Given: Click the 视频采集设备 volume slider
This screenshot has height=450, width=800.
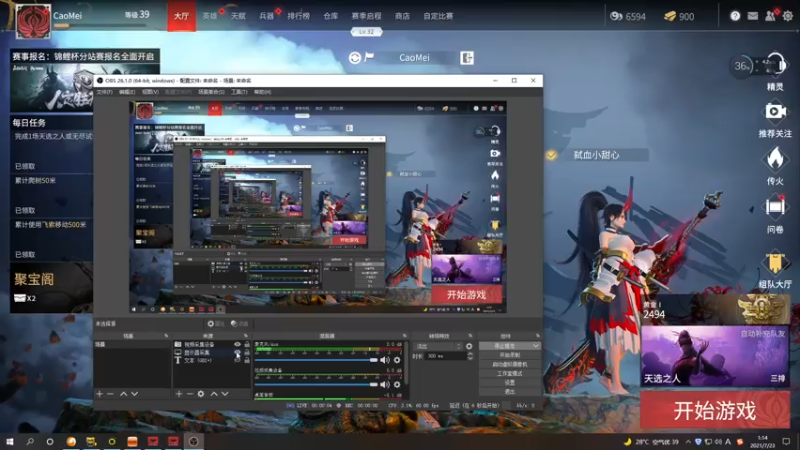Looking at the screenshot, I should pyautogui.click(x=316, y=384).
